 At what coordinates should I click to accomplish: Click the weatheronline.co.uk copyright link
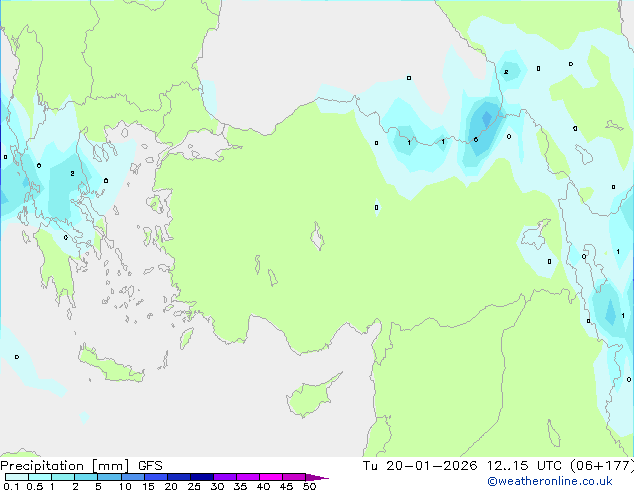(549, 481)
